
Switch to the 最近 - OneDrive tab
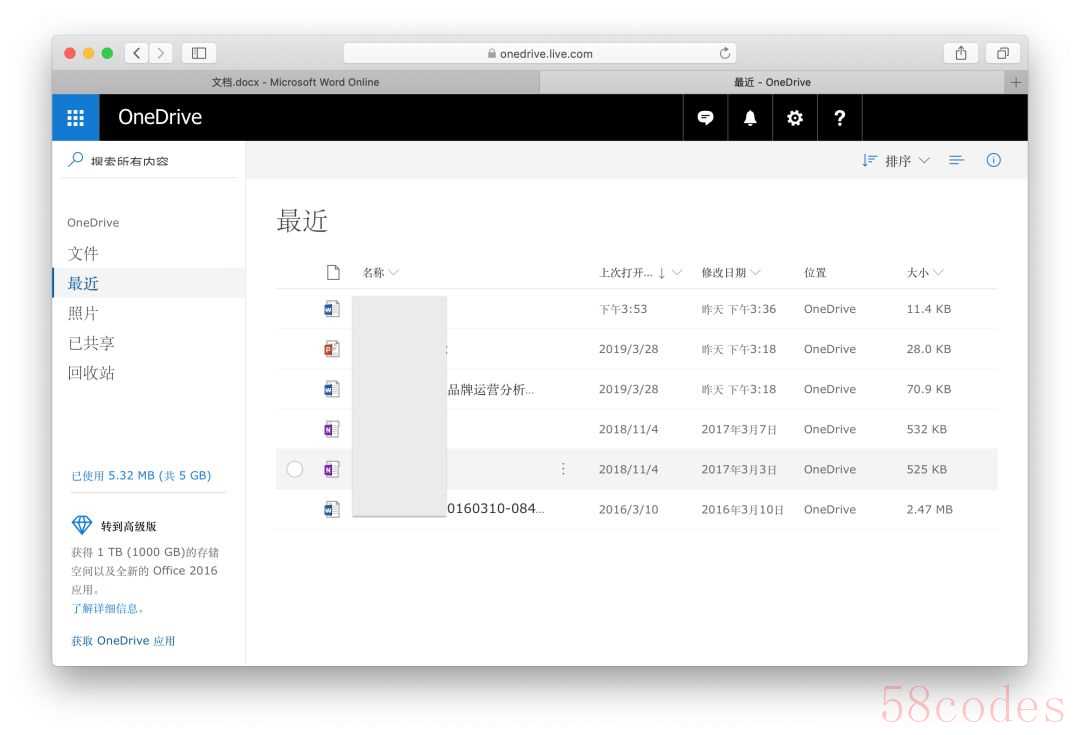[x=772, y=82]
